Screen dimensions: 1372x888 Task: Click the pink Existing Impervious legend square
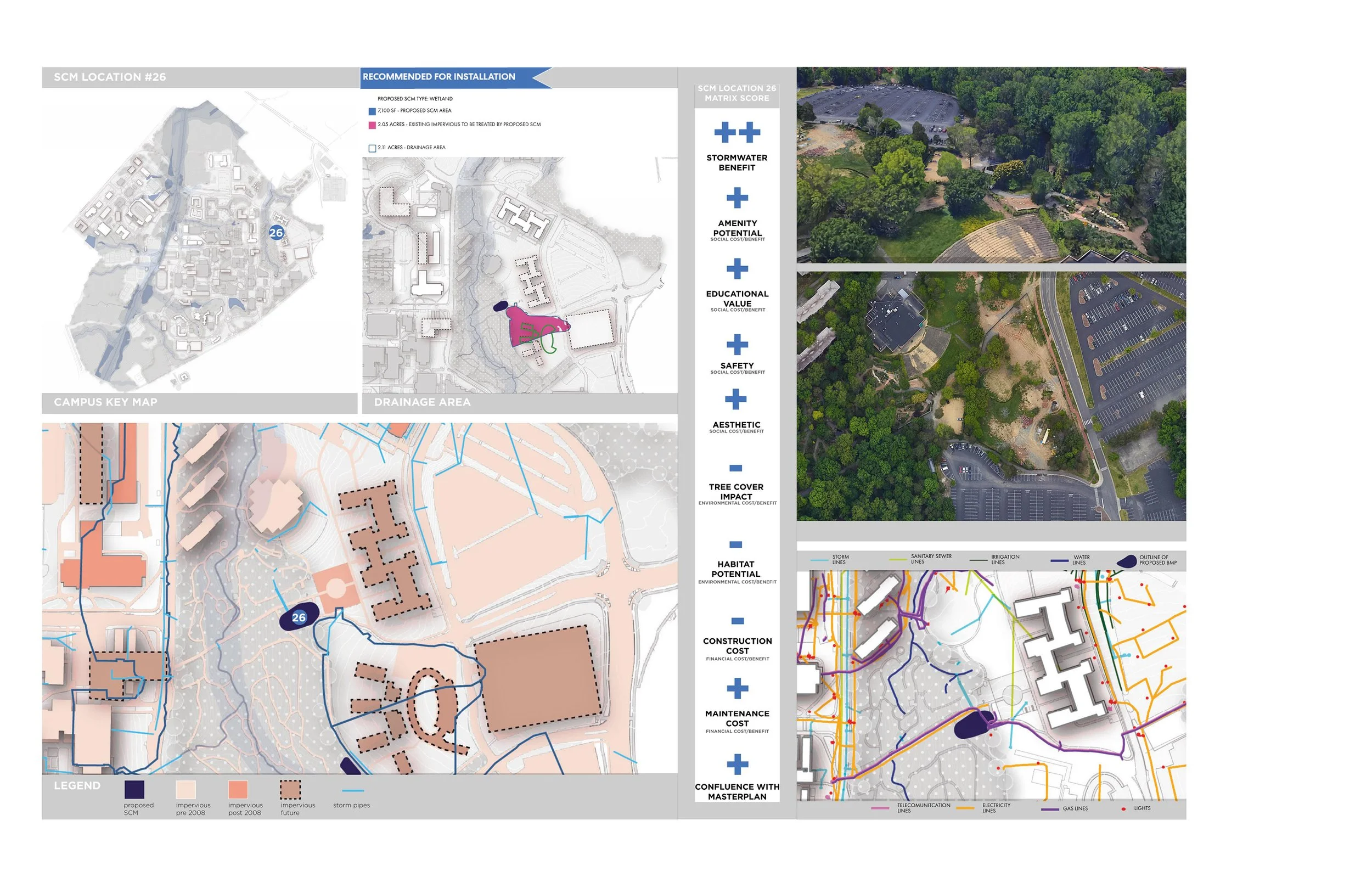(x=372, y=125)
